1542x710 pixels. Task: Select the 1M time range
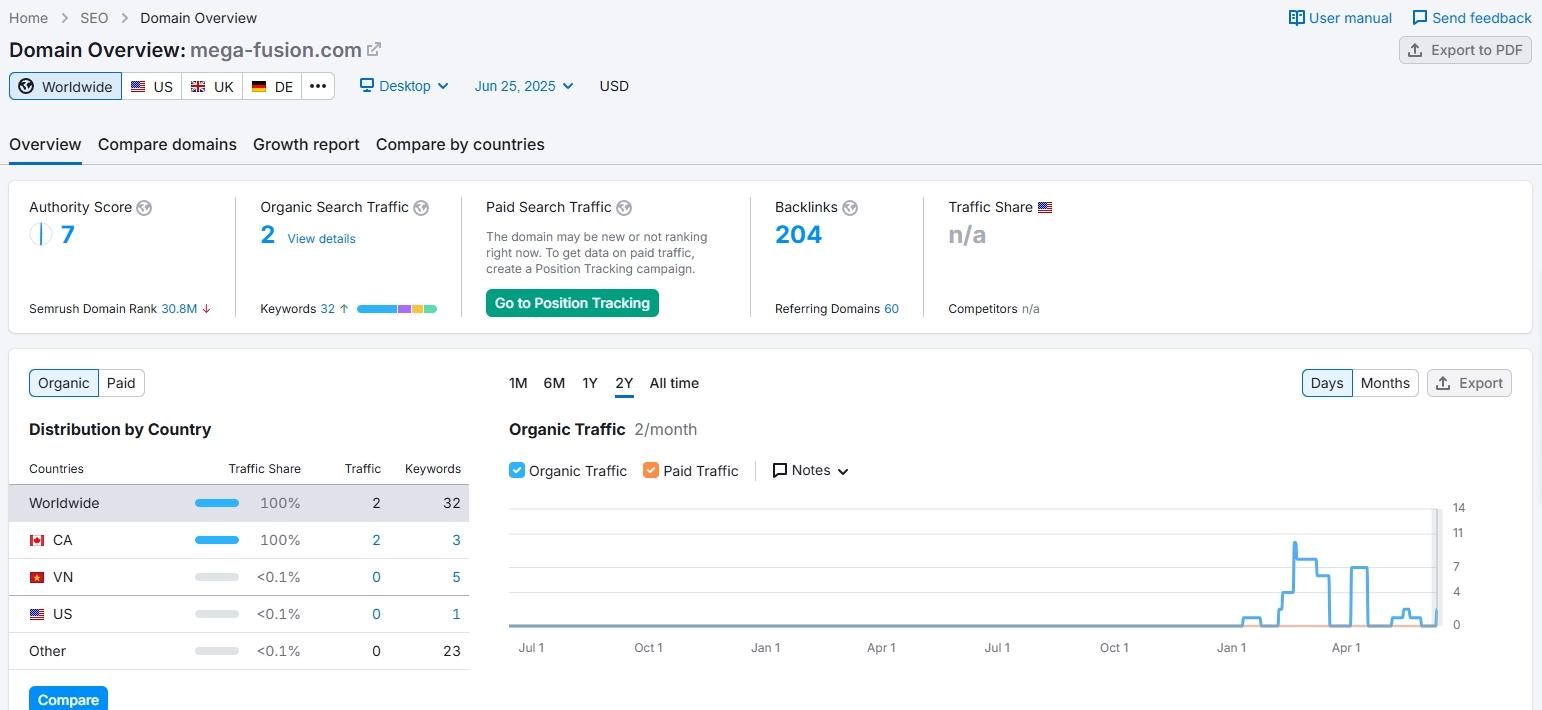518,383
